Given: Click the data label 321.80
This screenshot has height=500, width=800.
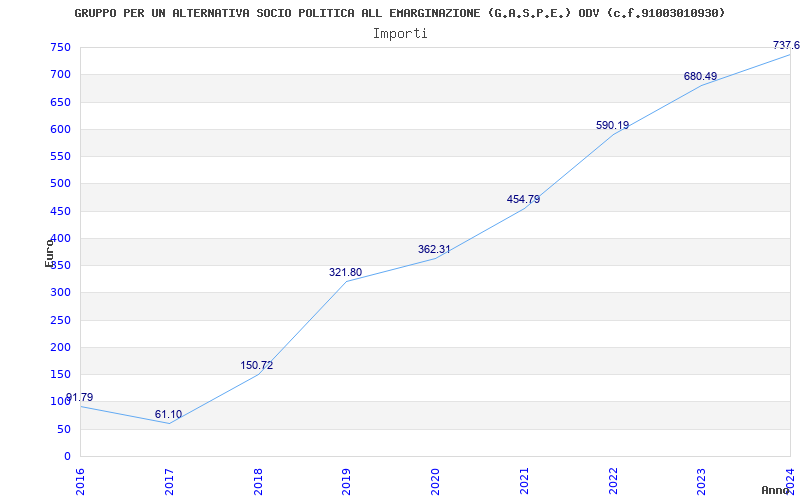Looking at the screenshot, I should coord(345,272).
